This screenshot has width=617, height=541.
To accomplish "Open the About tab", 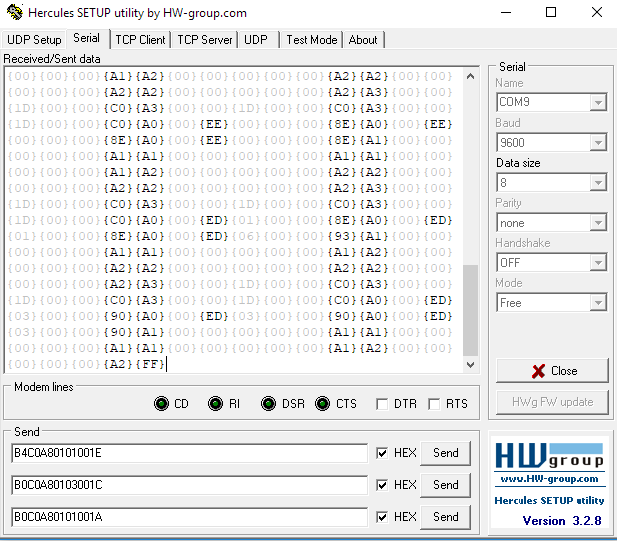I will point(363,40).
